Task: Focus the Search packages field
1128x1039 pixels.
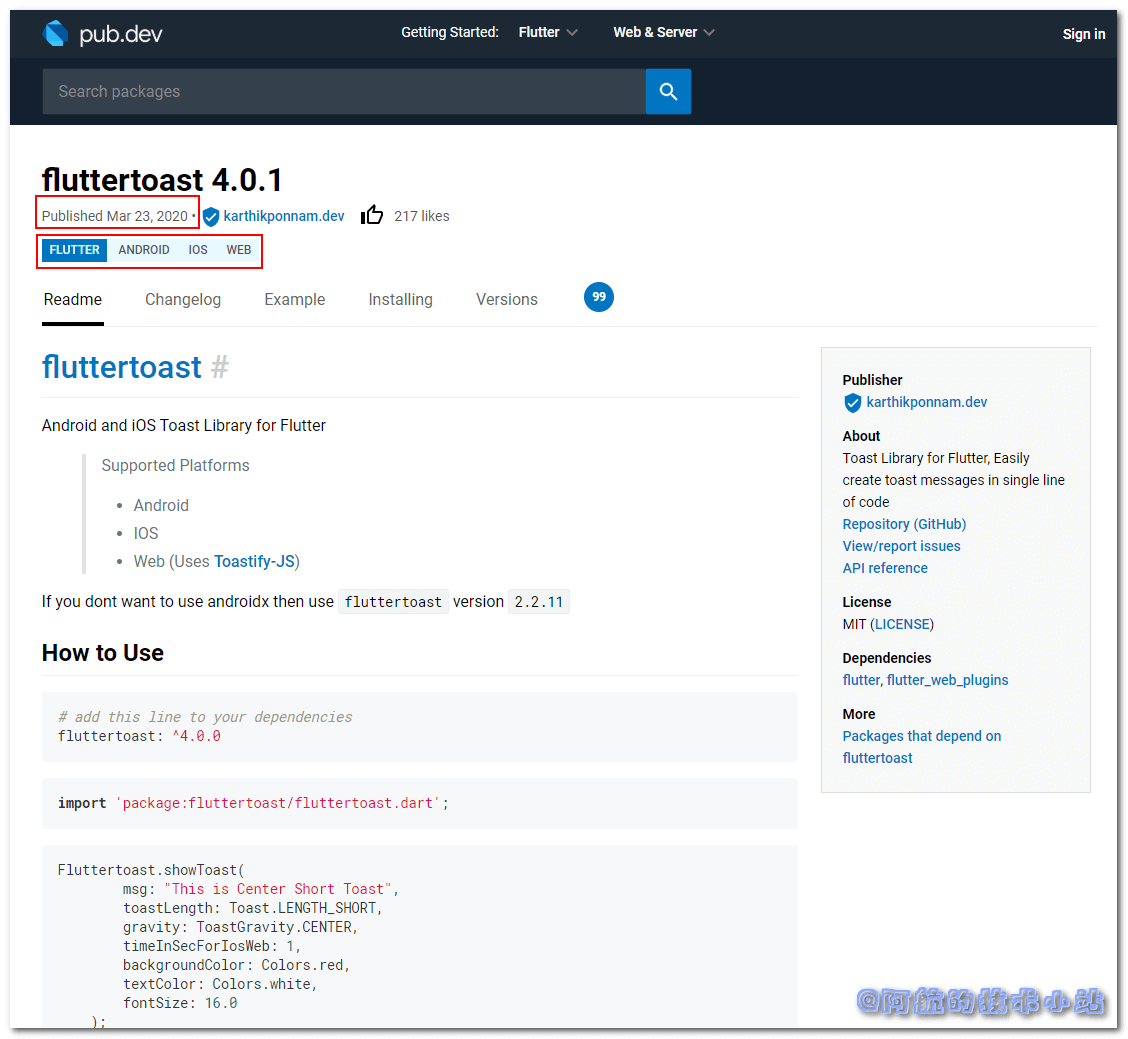Action: tap(344, 91)
